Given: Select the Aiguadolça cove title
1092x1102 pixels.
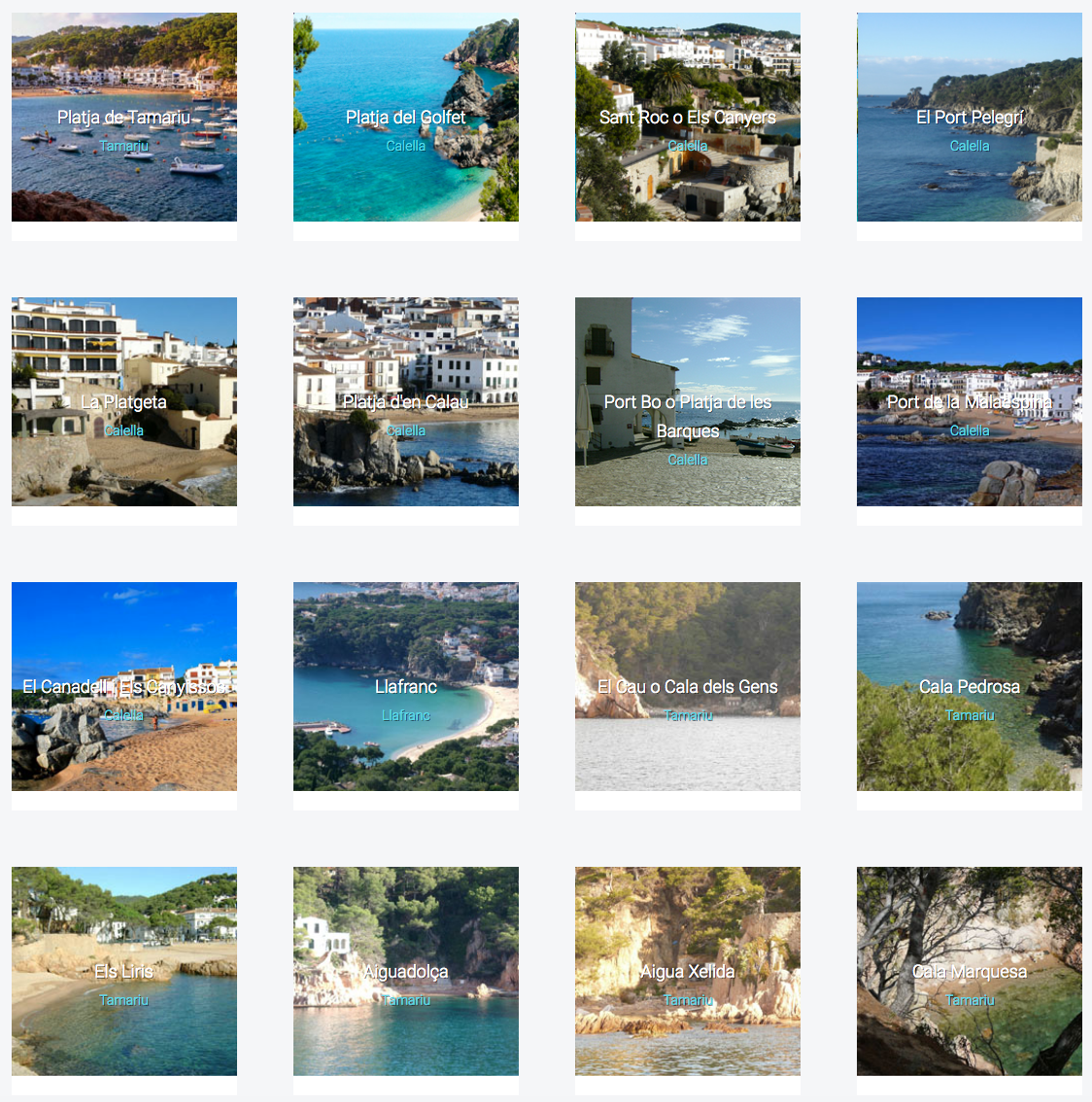Looking at the screenshot, I should click(x=406, y=972).
